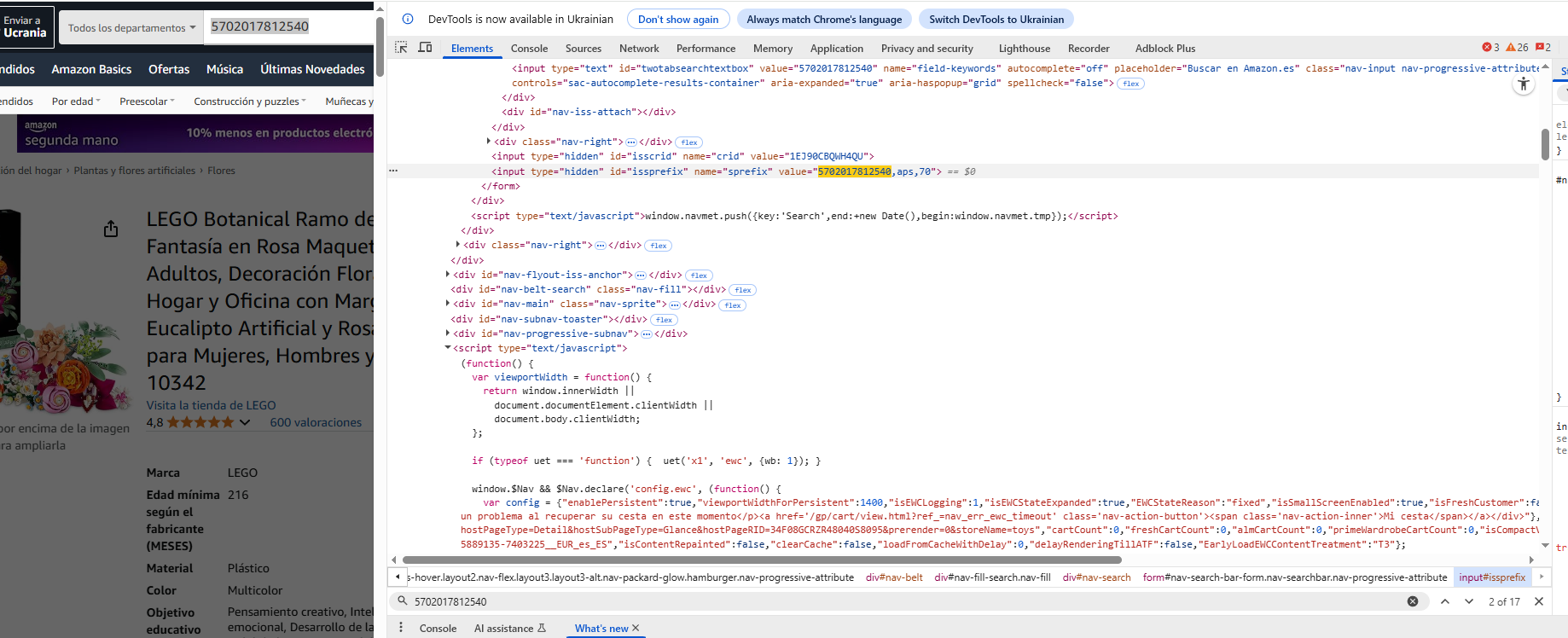The height and width of the screenshot is (638, 1568).
Task: Open the issues counter showing 2
Action: click(1543, 48)
